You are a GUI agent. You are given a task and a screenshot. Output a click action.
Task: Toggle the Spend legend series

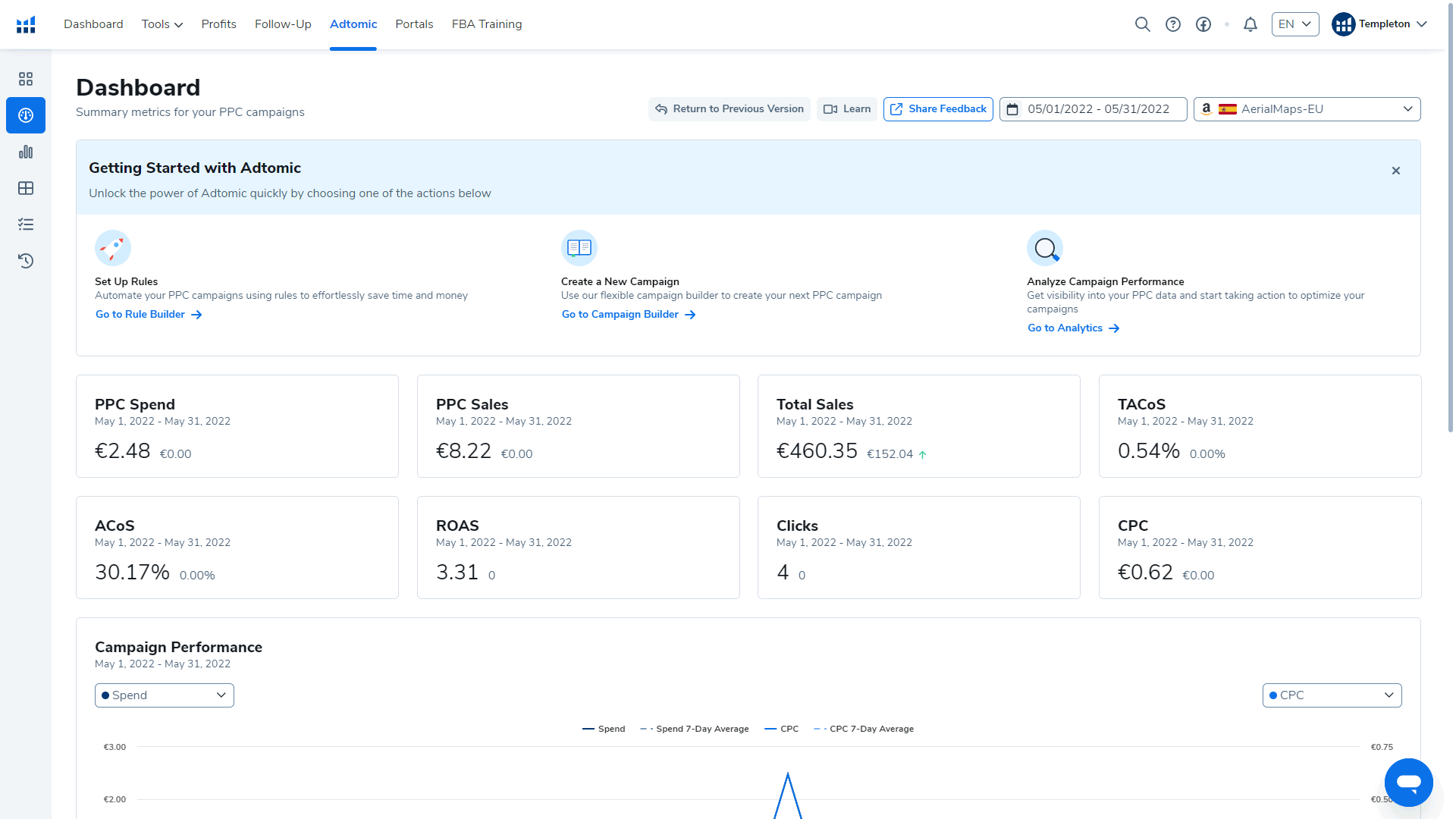pyautogui.click(x=604, y=729)
